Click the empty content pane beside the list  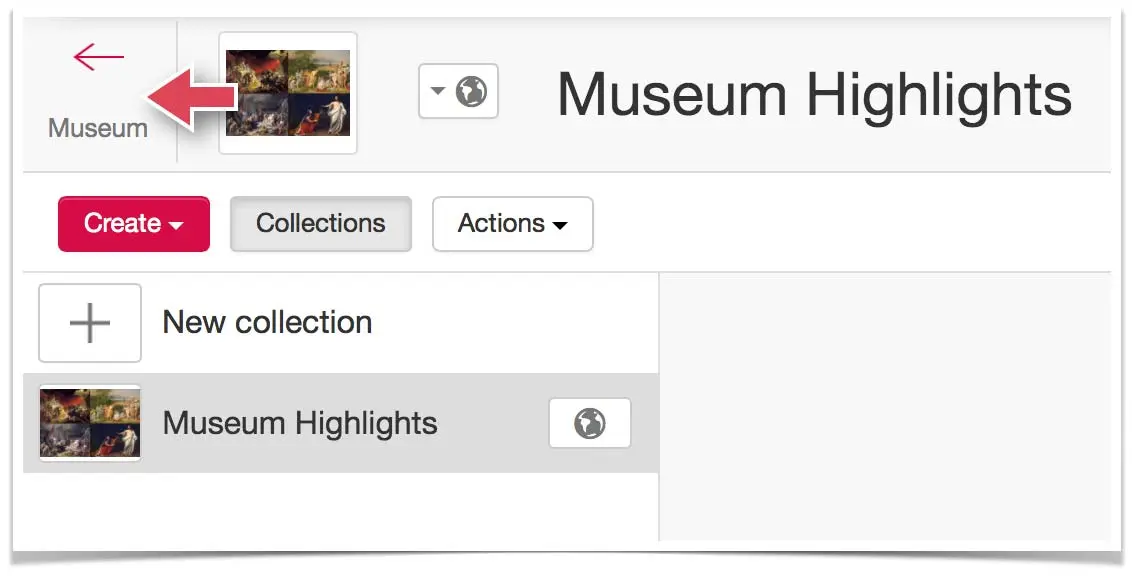pyautogui.click(x=884, y=406)
